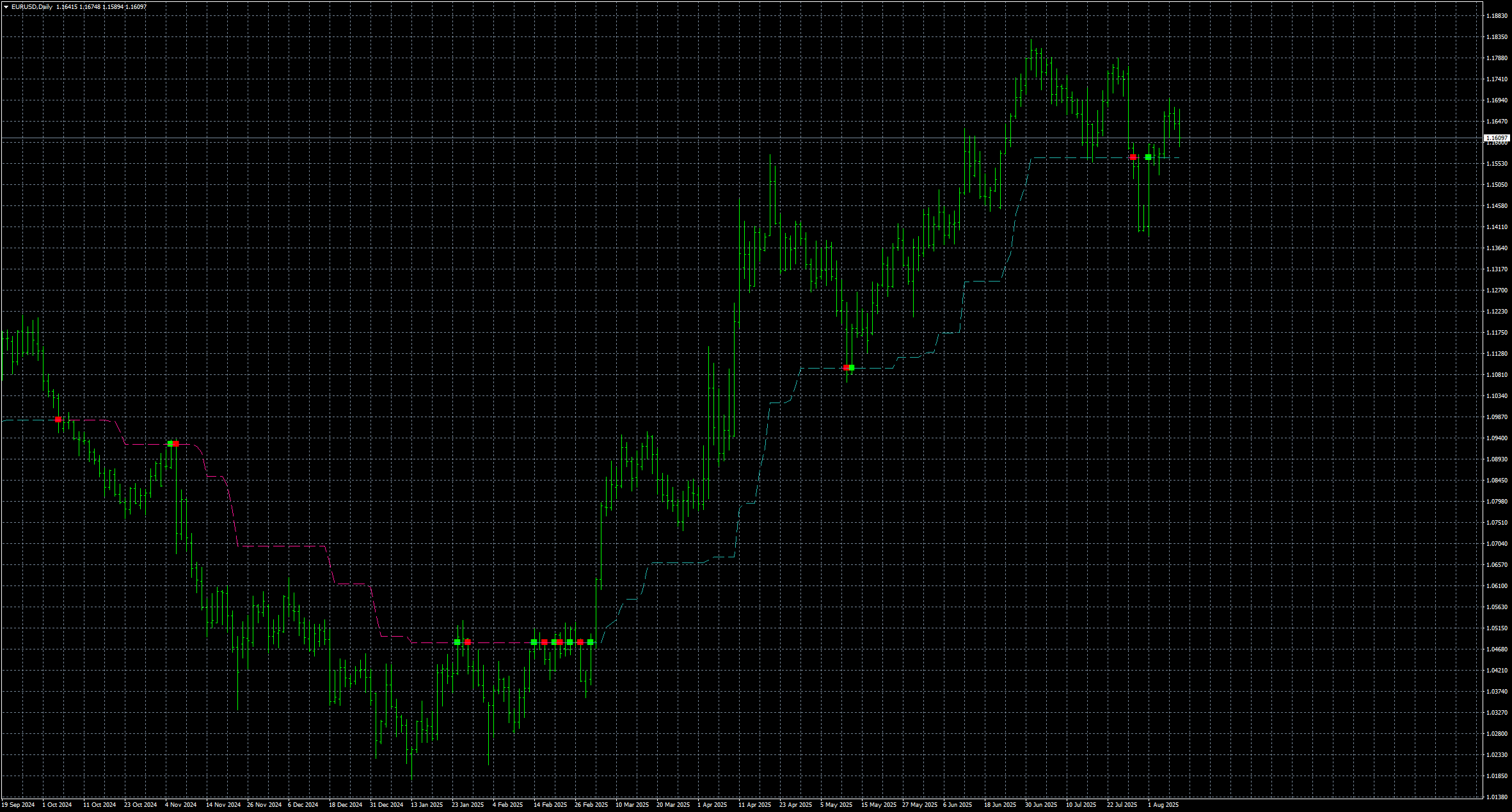Image resolution: width=1512 pixels, height=812 pixels.
Task: Select the red signal marker near 22 Jul 2025
Action: pyautogui.click(x=1133, y=157)
